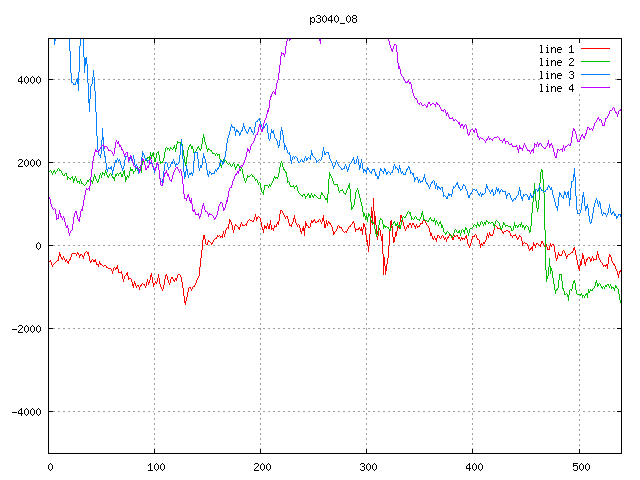Viewport: 640px width, 480px height.
Task: Select the y-axis tick label 2000
Action: pos(28,163)
